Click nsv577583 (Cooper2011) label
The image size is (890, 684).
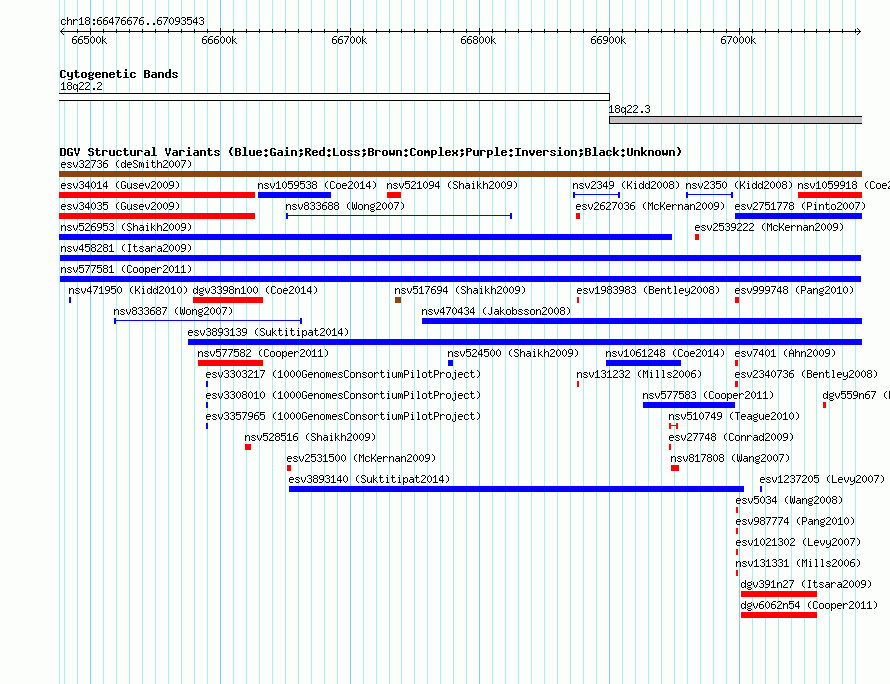pyautogui.click(x=708, y=395)
